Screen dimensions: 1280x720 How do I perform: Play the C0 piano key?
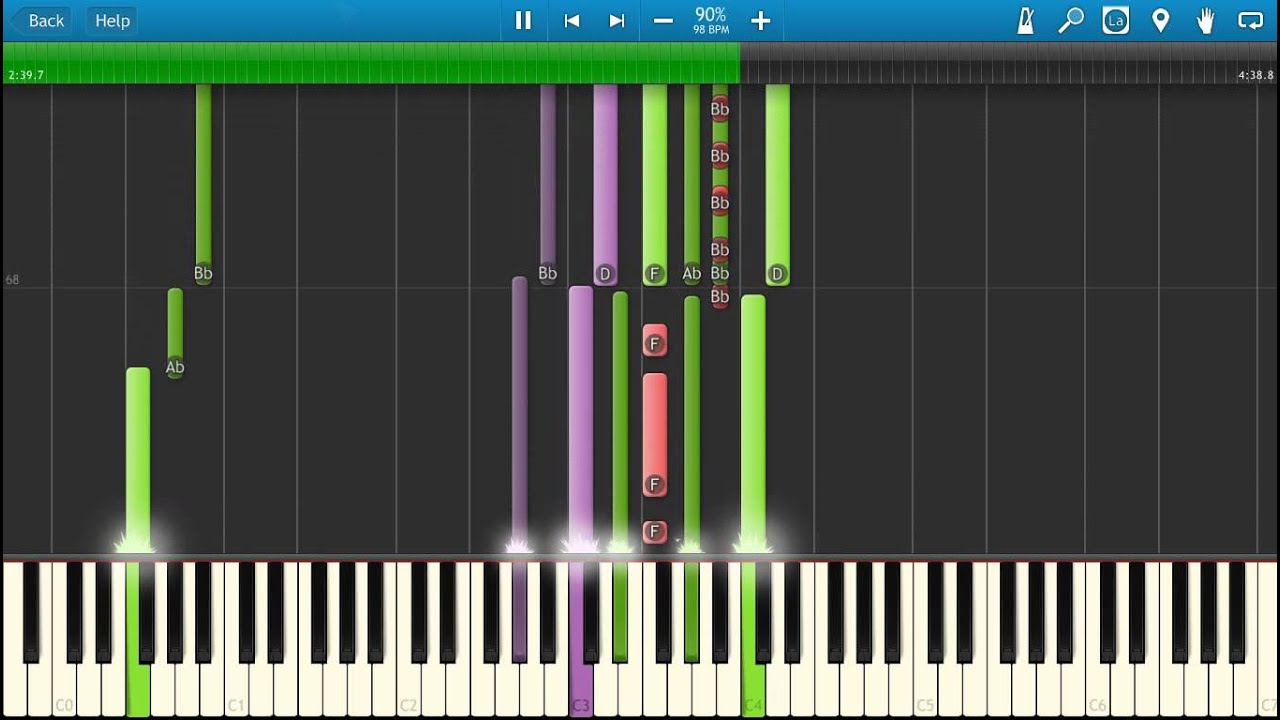64,690
